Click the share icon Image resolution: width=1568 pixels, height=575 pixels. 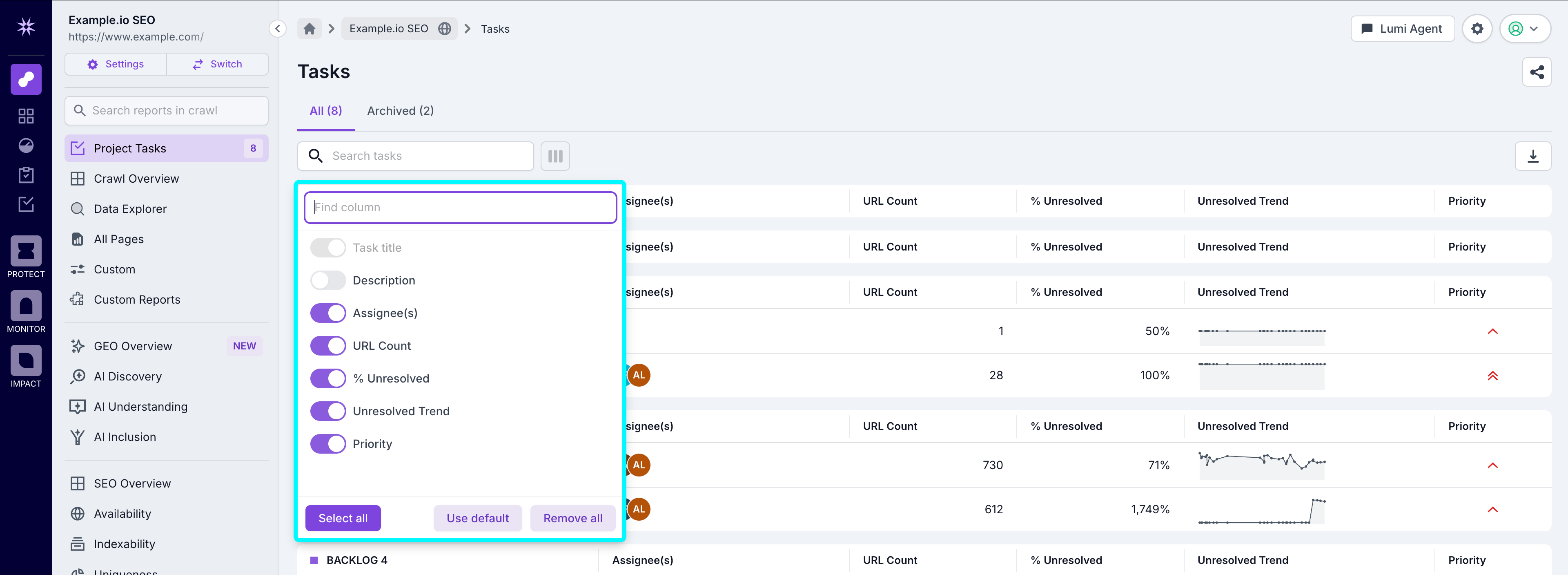tap(1537, 71)
